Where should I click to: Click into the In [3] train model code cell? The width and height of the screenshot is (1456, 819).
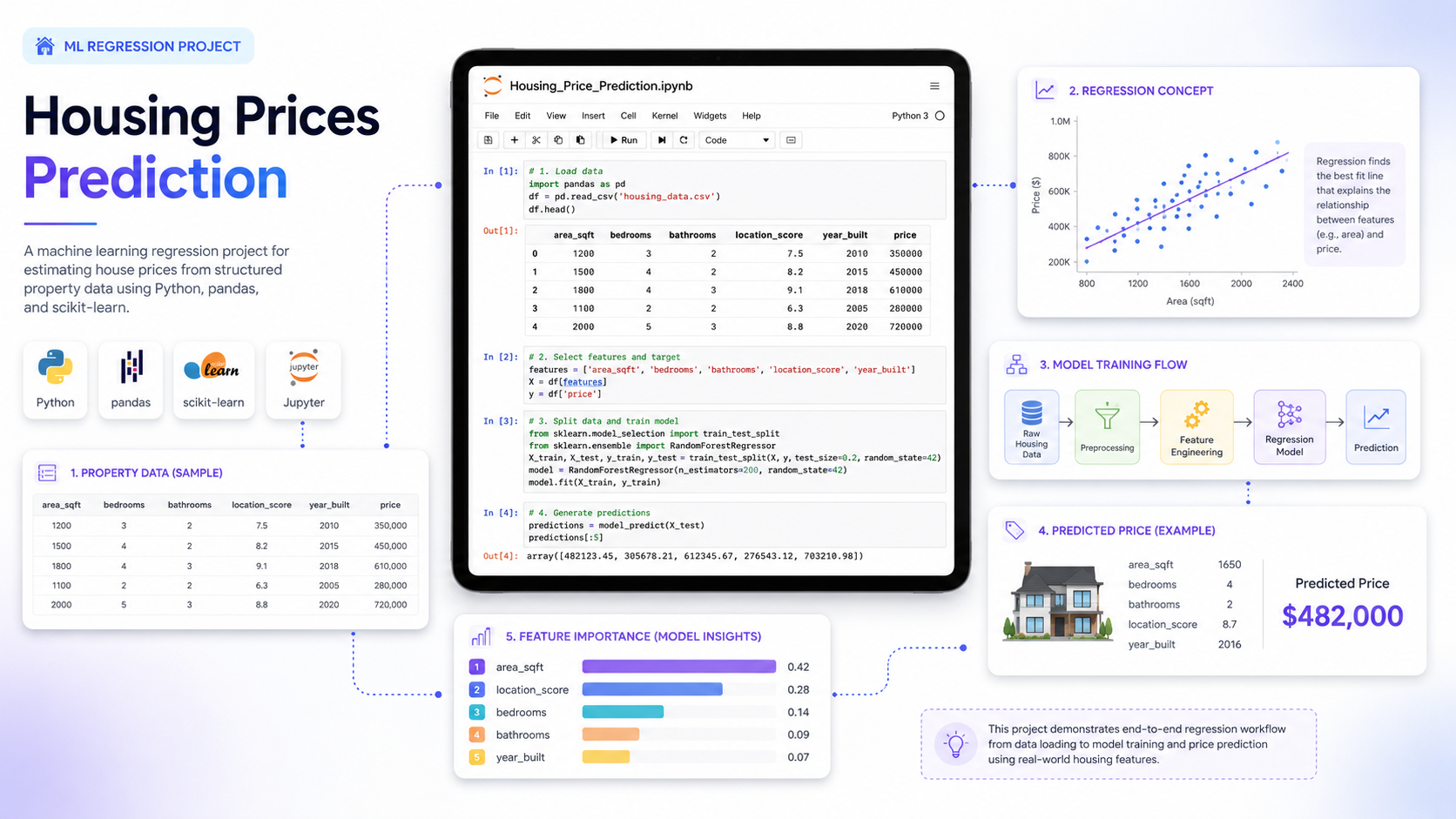pos(735,452)
